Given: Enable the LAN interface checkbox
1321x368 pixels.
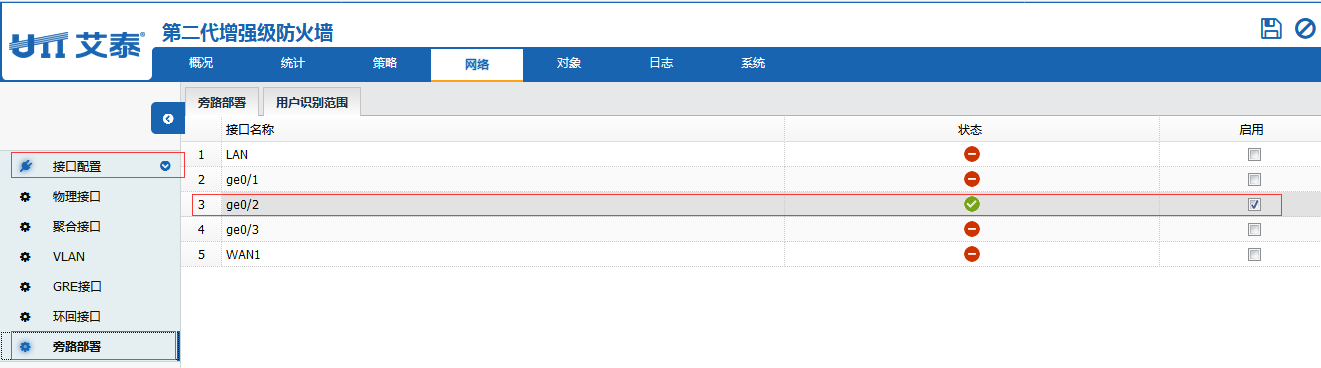Looking at the screenshot, I should pyautogui.click(x=1254, y=154).
